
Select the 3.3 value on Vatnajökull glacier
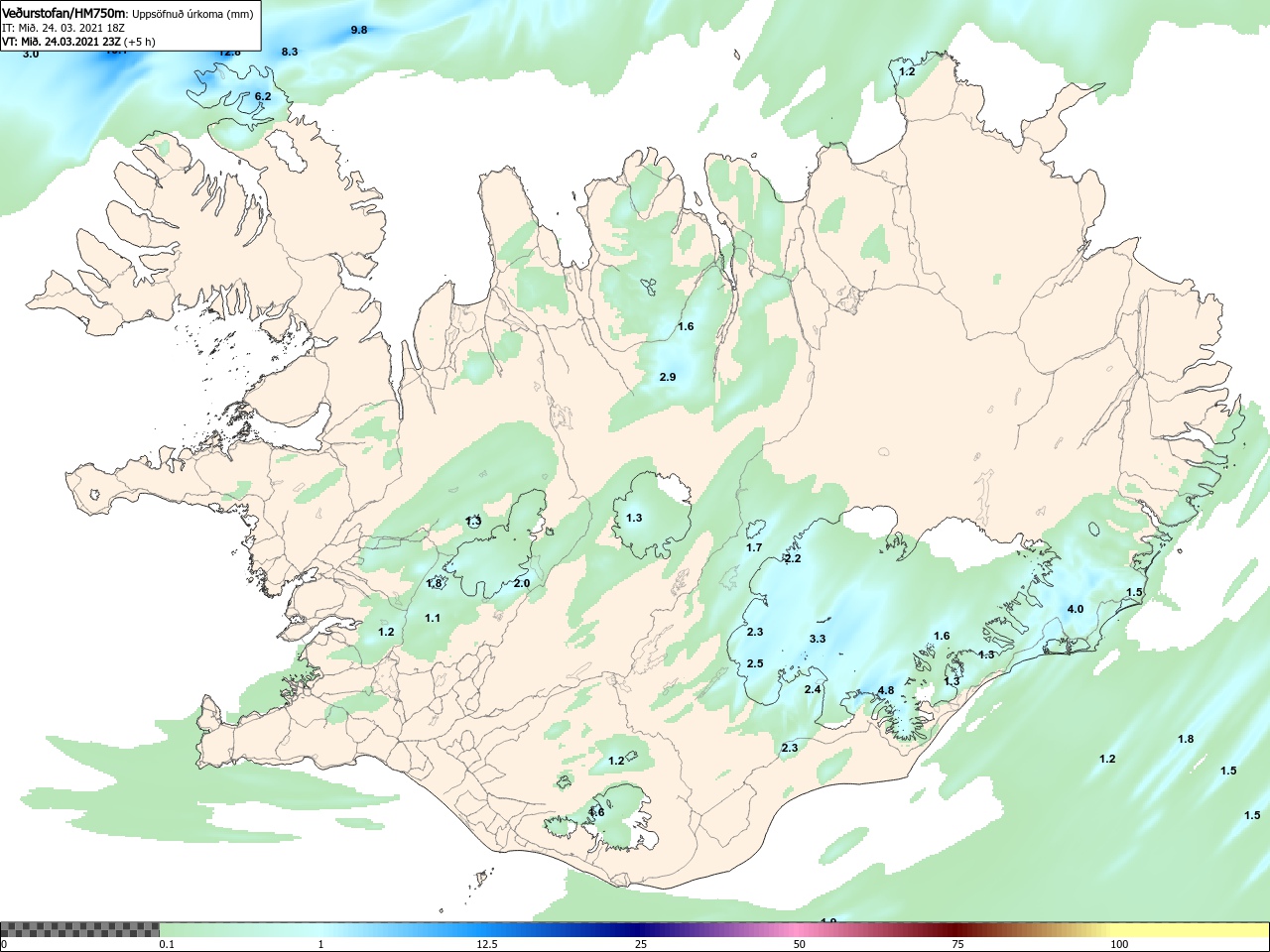[818, 639]
